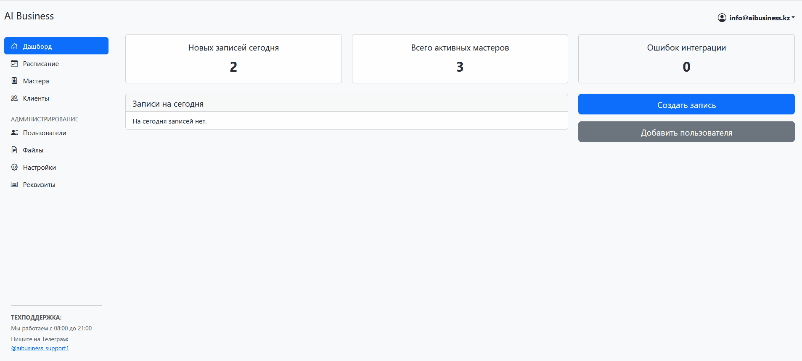This screenshot has width=802, height=361.
Task: Select Файлы in the administration menu
Action: pos(56,150)
